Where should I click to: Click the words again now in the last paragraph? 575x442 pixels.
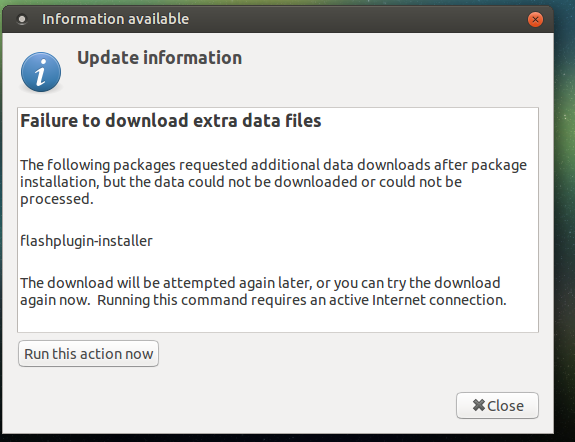click(54, 300)
